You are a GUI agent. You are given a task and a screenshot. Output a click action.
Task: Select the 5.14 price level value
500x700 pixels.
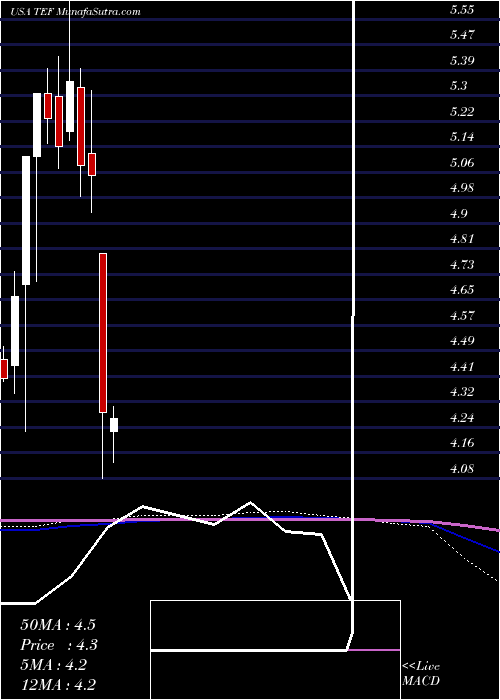(x=461, y=137)
